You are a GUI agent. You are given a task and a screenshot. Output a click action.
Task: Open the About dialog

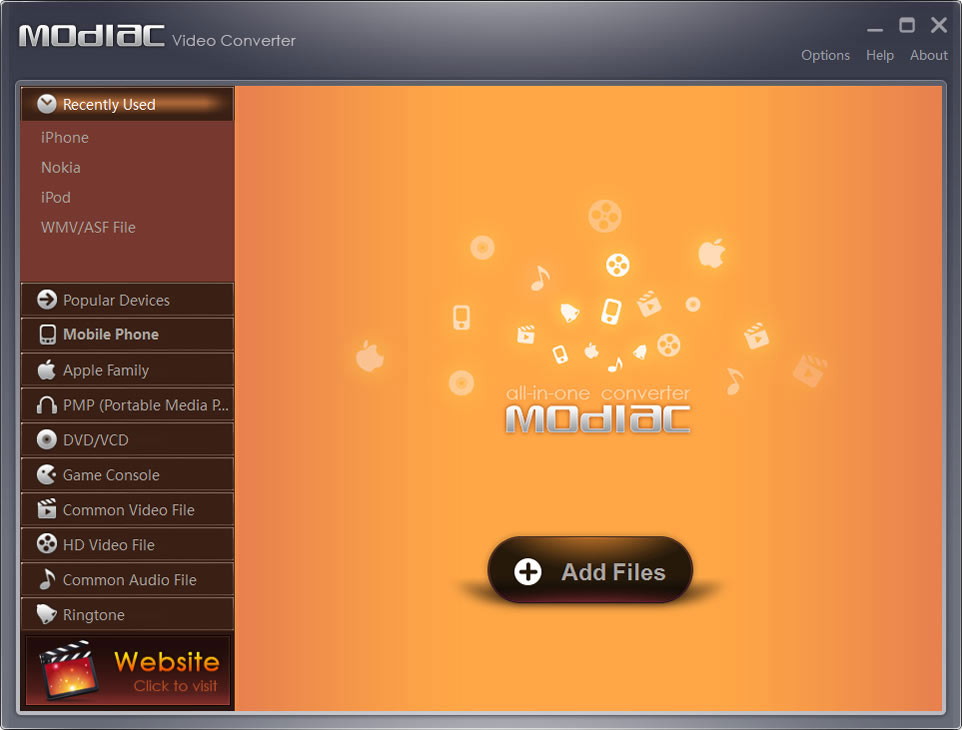pyautogui.click(x=928, y=55)
